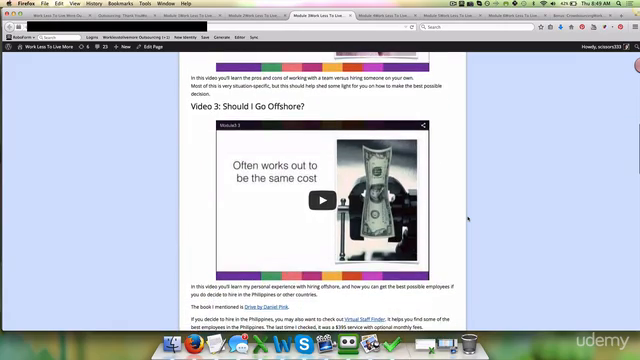Click Edit Page in admin bar
Viewport: 640px width, 360px height.
tap(149, 47)
